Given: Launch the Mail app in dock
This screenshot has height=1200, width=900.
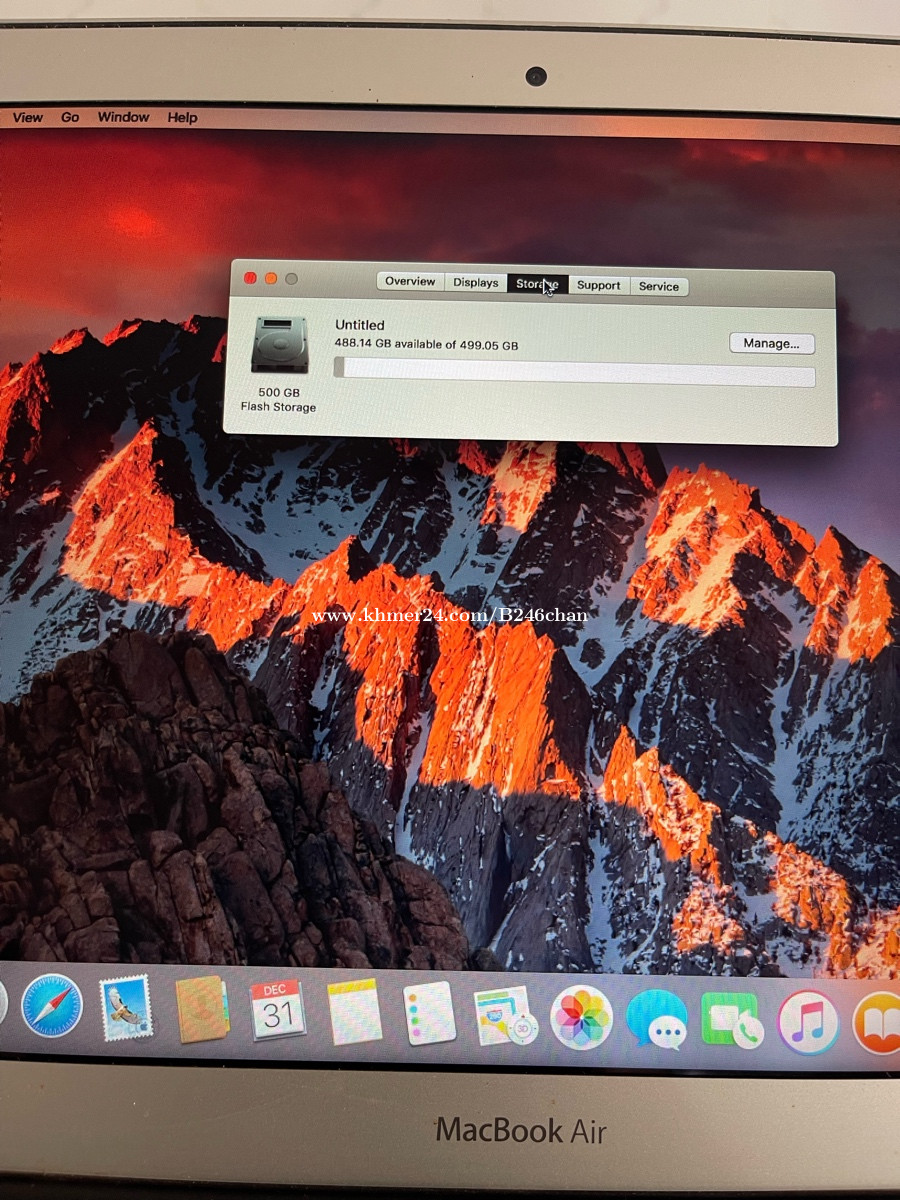Looking at the screenshot, I should [x=126, y=1007].
